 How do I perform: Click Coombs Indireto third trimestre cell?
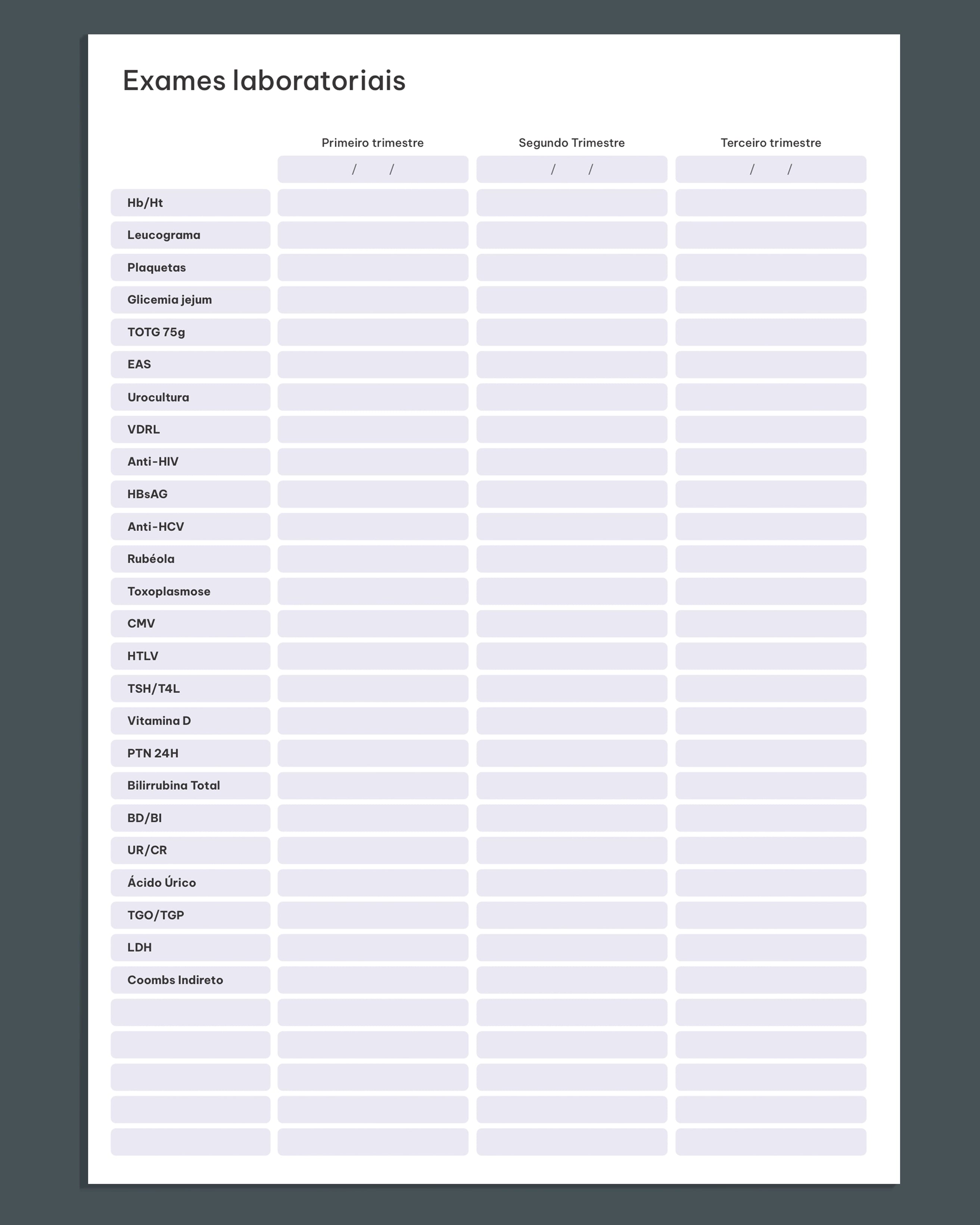pyautogui.click(x=771, y=980)
